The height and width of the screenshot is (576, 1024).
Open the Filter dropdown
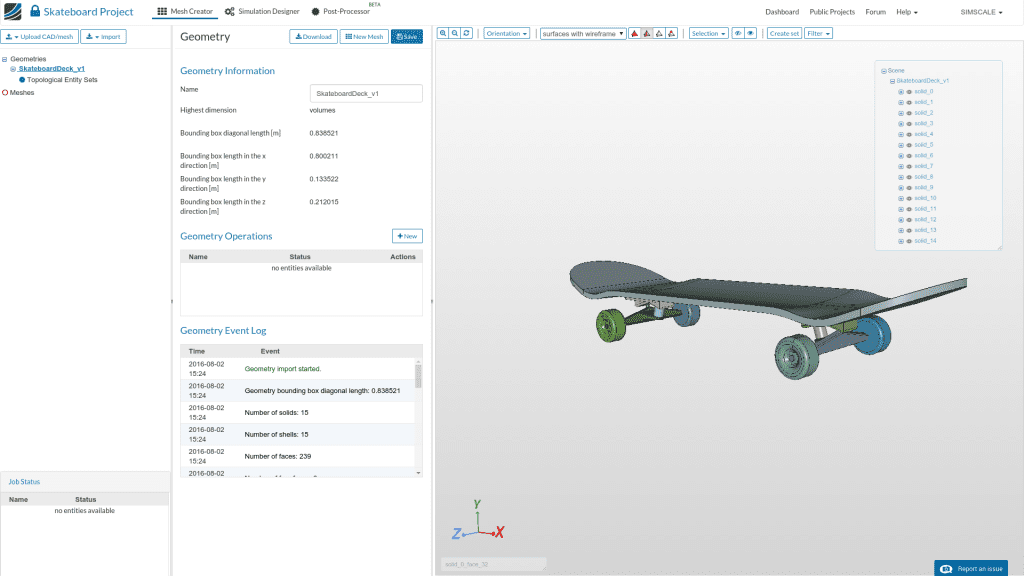818,33
